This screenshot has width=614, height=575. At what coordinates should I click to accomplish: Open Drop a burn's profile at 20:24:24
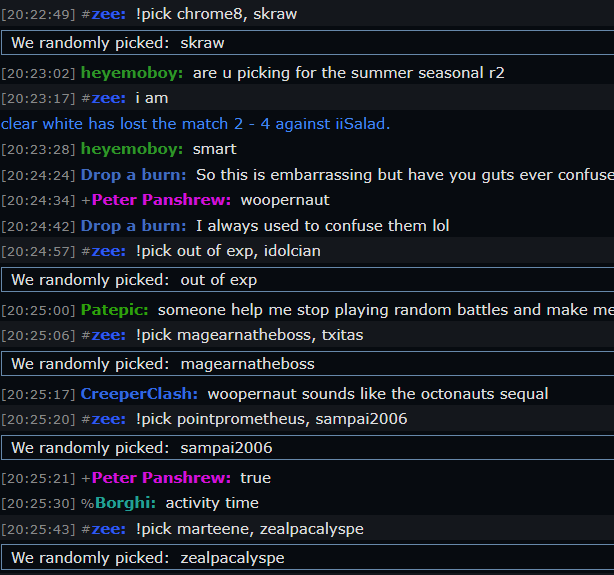[134, 175]
